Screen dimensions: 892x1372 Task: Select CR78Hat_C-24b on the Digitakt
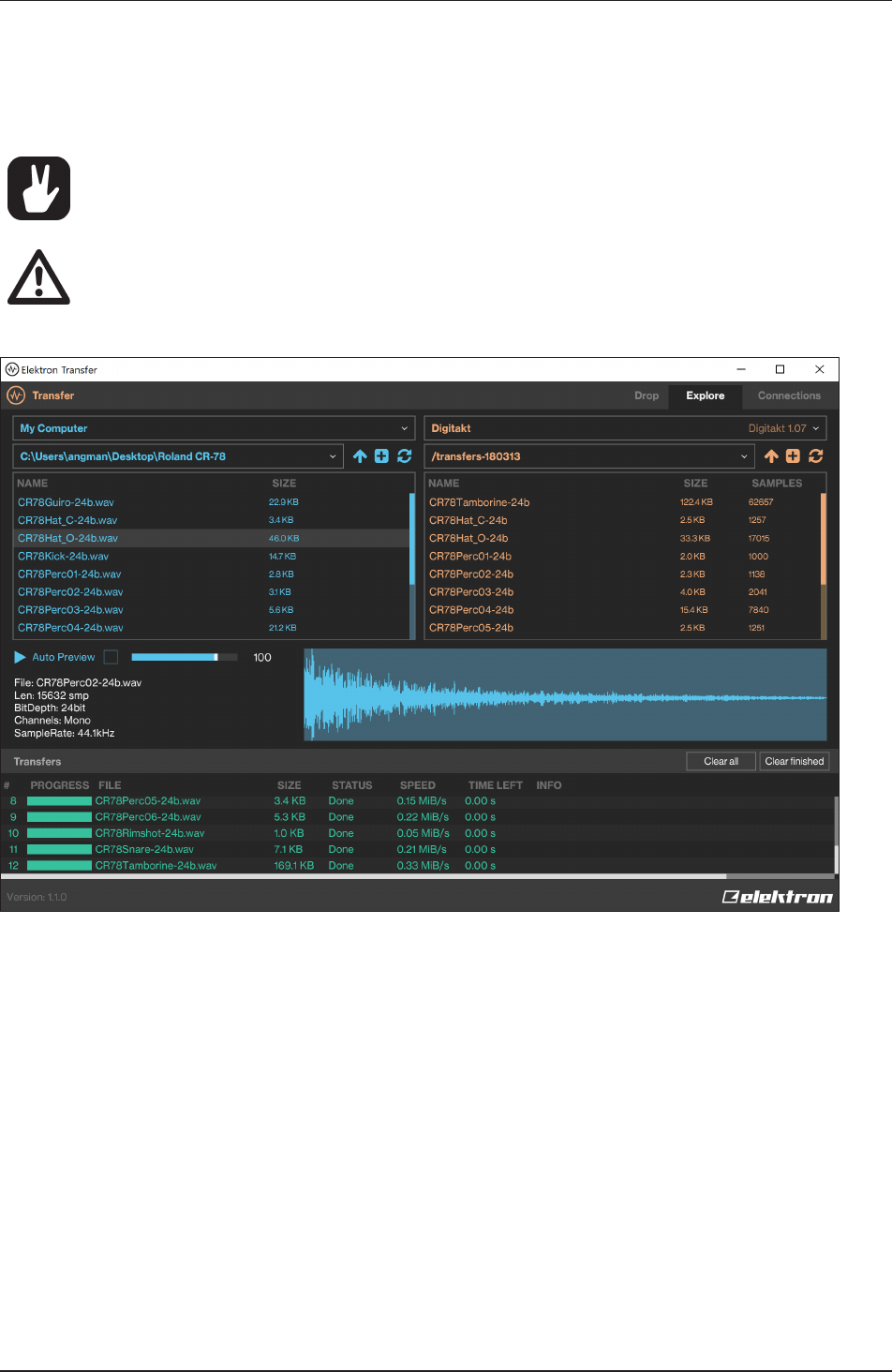coord(623,520)
